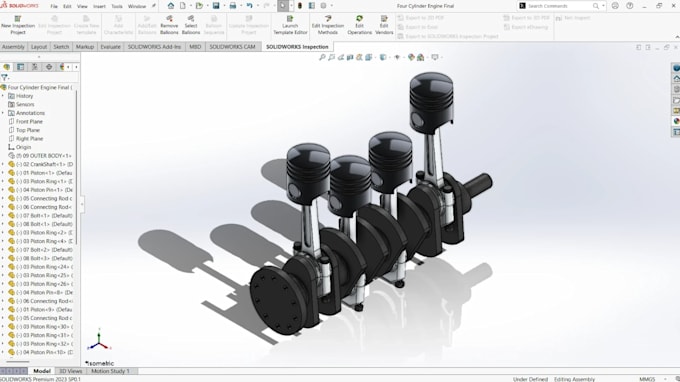Click Apply Scene icon in view toolbar

click(x=421, y=57)
